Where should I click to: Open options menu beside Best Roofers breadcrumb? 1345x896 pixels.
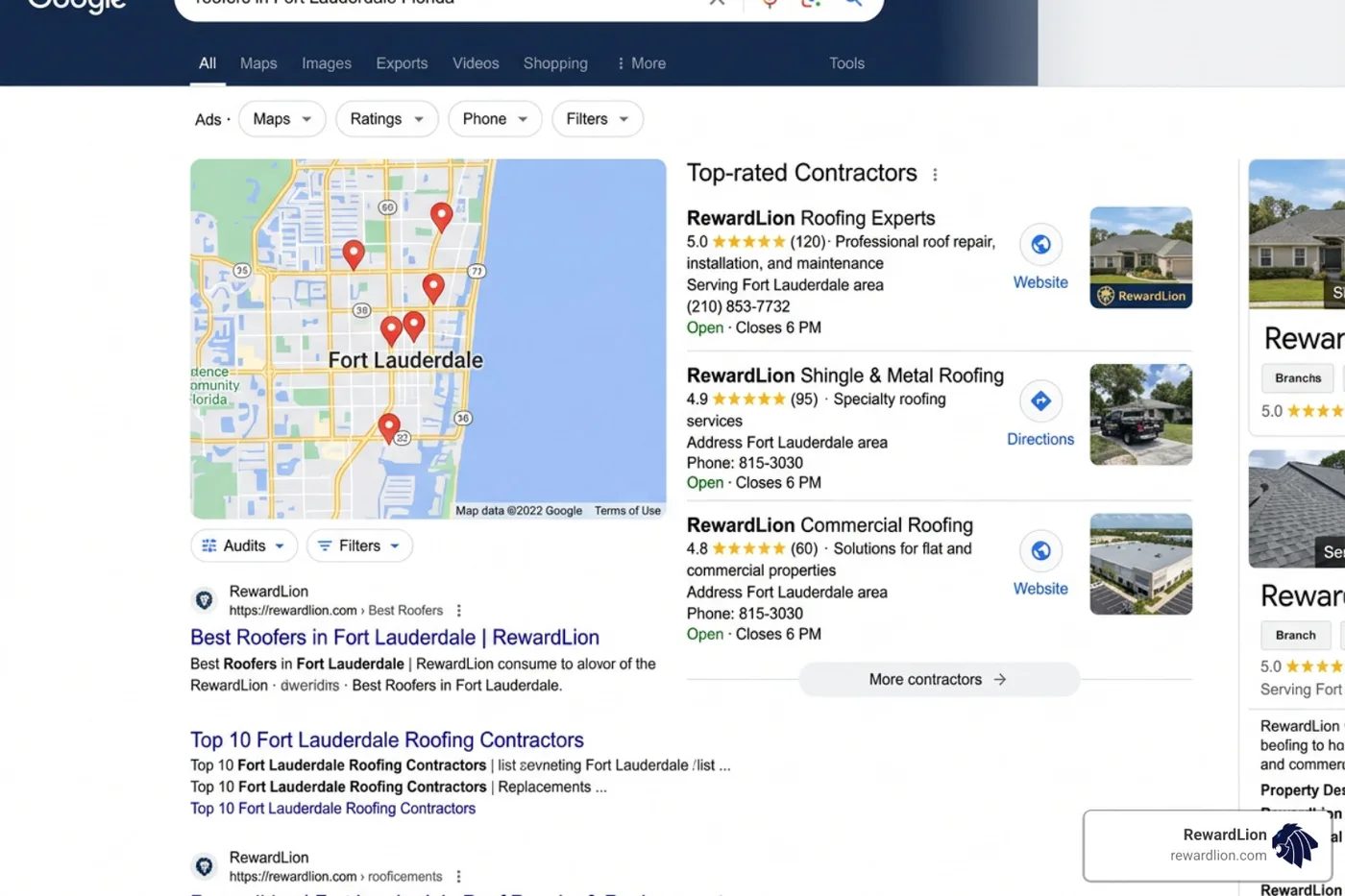tap(459, 611)
